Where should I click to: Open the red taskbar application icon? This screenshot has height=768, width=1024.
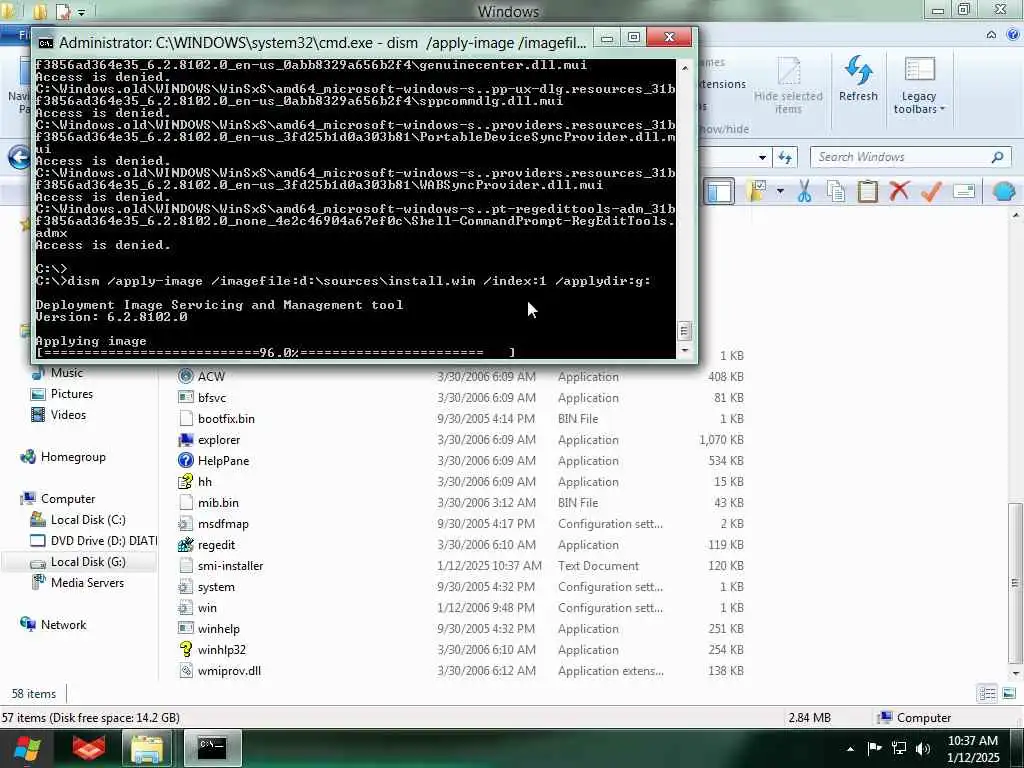pos(88,748)
